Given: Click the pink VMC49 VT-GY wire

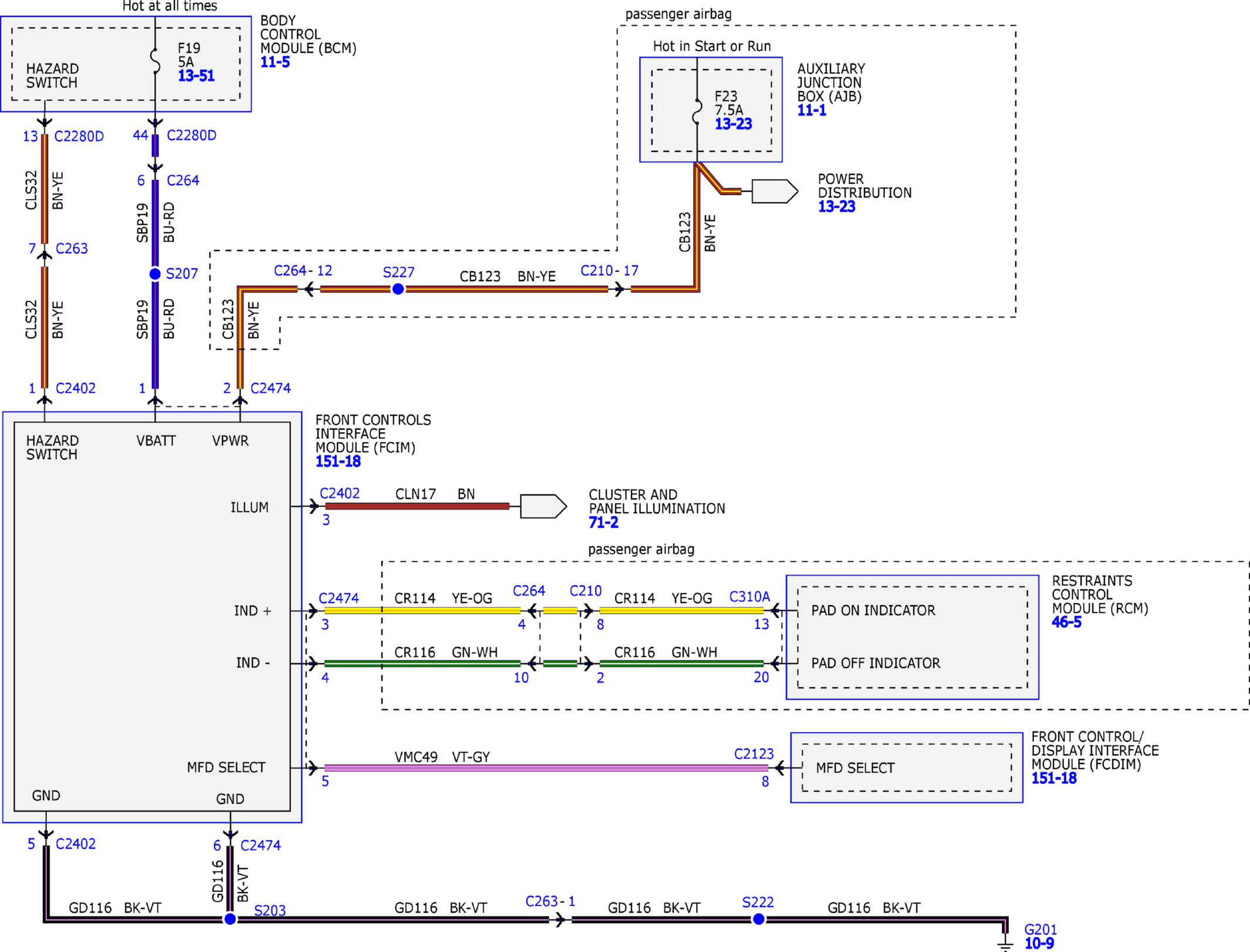Looking at the screenshot, I should pyautogui.click(x=546, y=768).
